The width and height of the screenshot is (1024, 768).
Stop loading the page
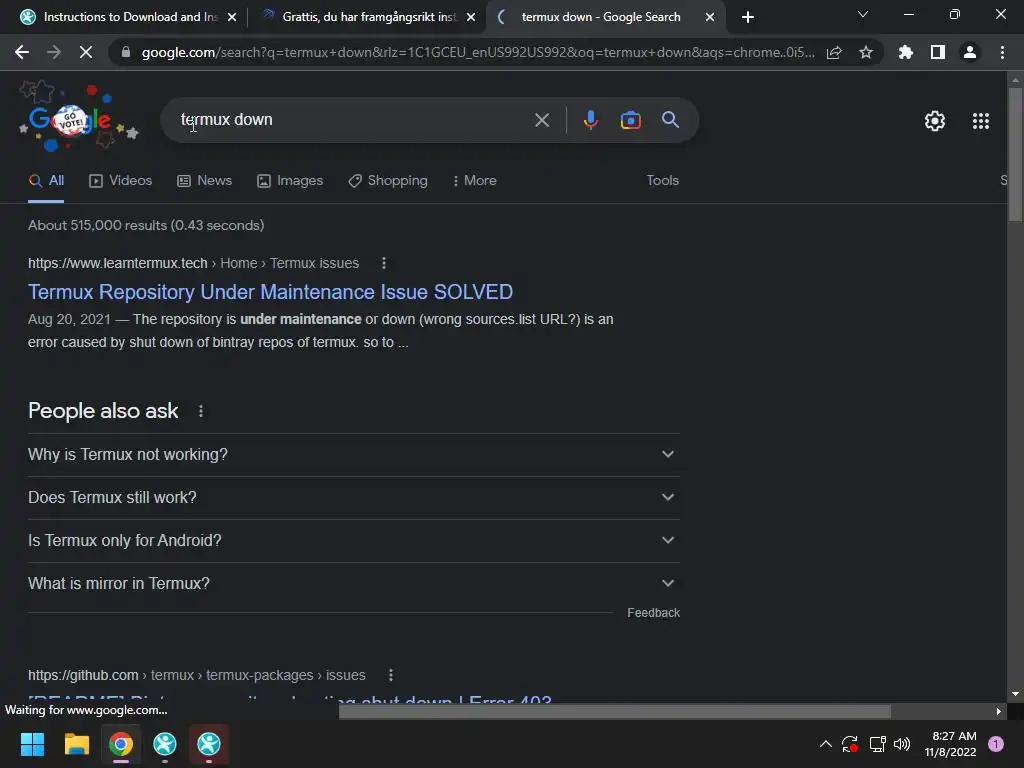(x=86, y=52)
